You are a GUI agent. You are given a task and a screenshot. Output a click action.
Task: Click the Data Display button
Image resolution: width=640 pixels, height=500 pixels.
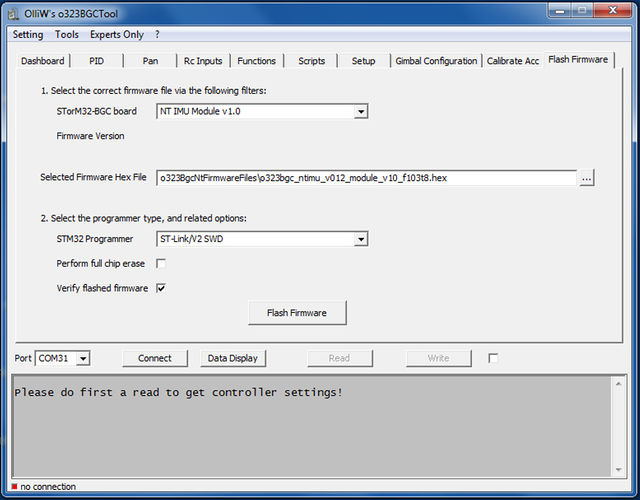click(232, 358)
